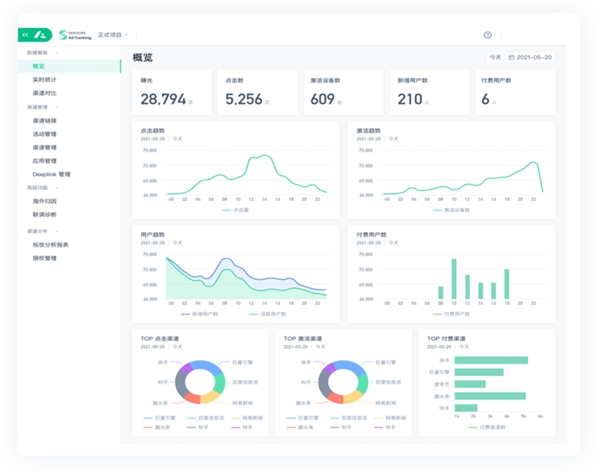Collapse the 渠道管理 sidebar section
600x474 pixels.
(57, 107)
